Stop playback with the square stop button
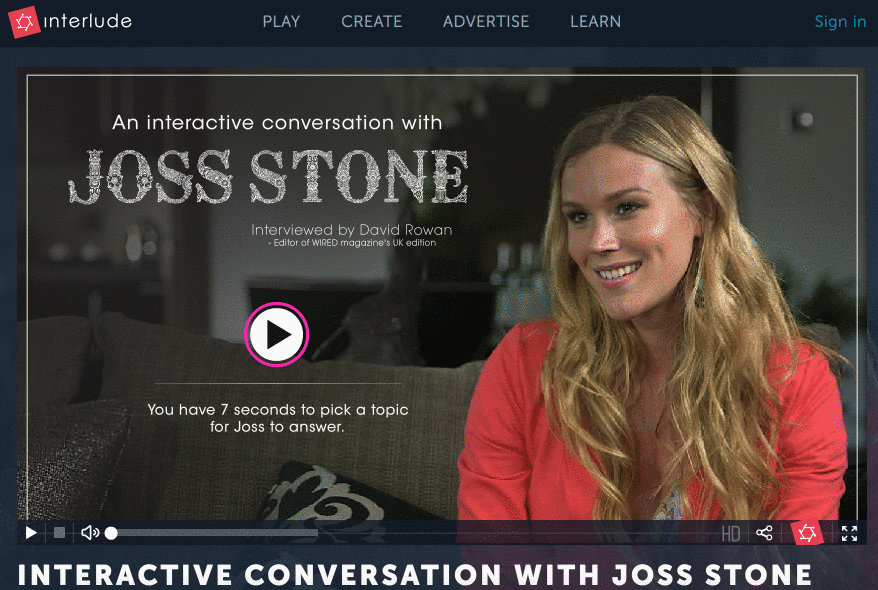This screenshot has height=590, width=878. tap(59, 533)
